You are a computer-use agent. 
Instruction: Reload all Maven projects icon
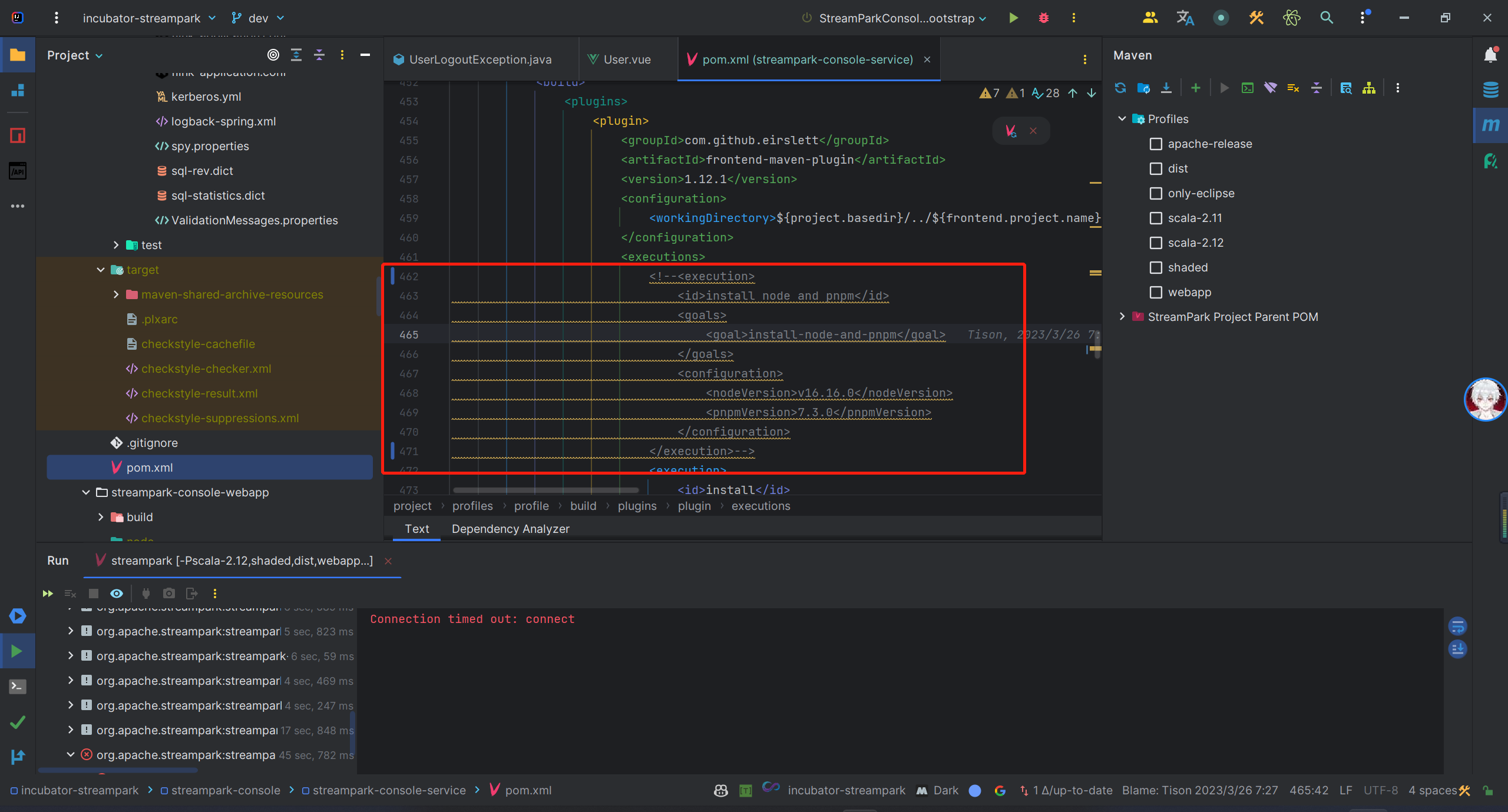click(x=1120, y=88)
